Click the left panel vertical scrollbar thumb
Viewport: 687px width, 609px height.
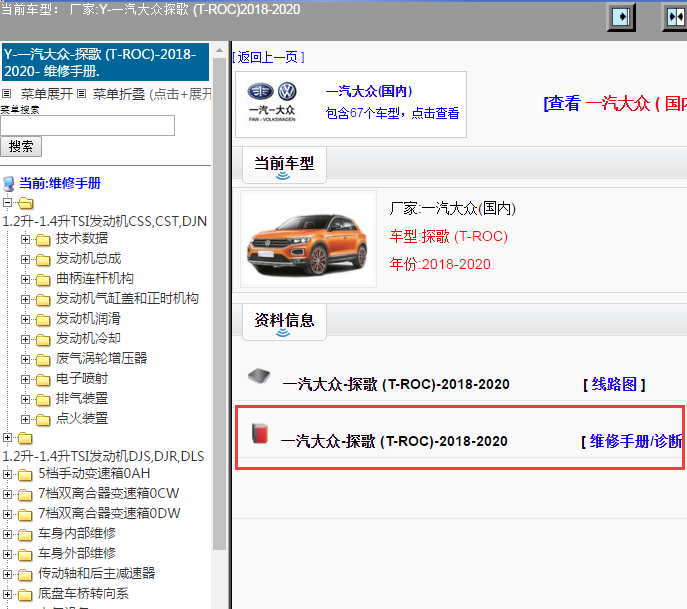[220, 304]
